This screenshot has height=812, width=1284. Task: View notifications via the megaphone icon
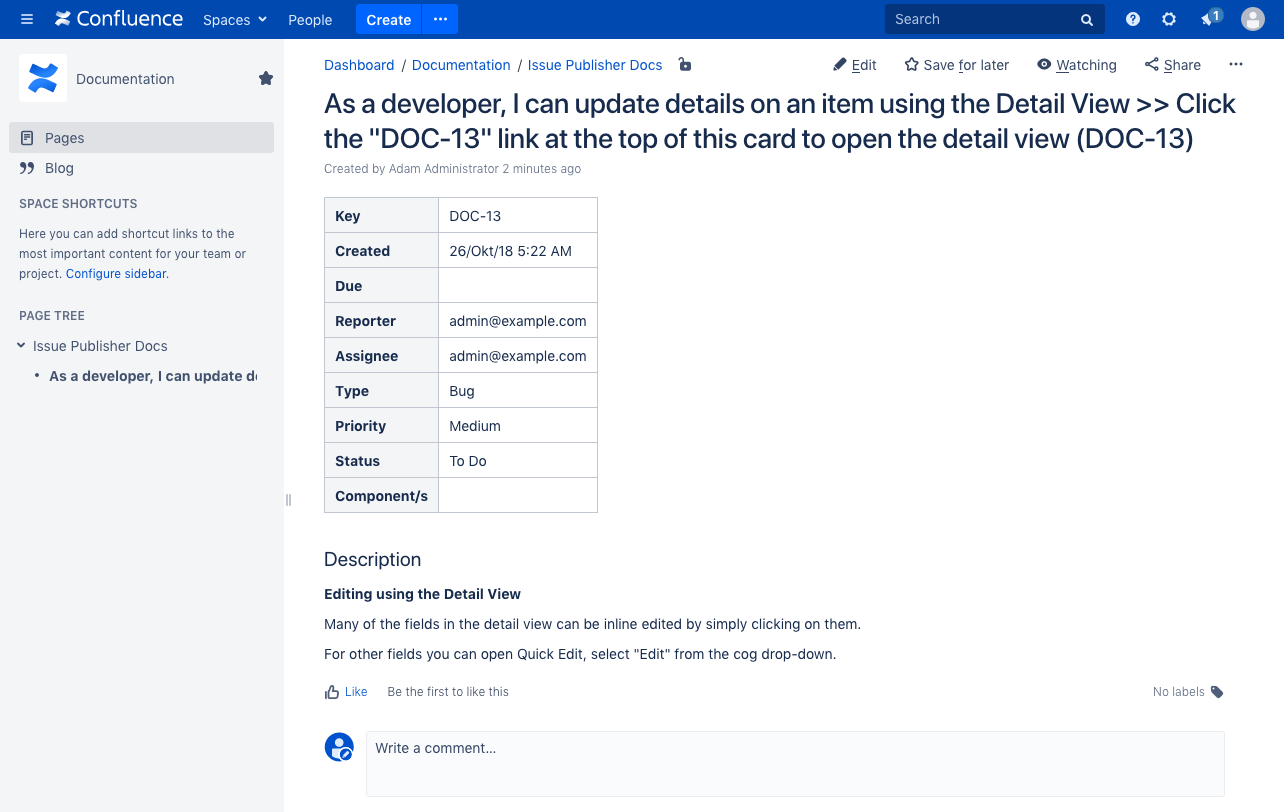(x=1210, y=19)
